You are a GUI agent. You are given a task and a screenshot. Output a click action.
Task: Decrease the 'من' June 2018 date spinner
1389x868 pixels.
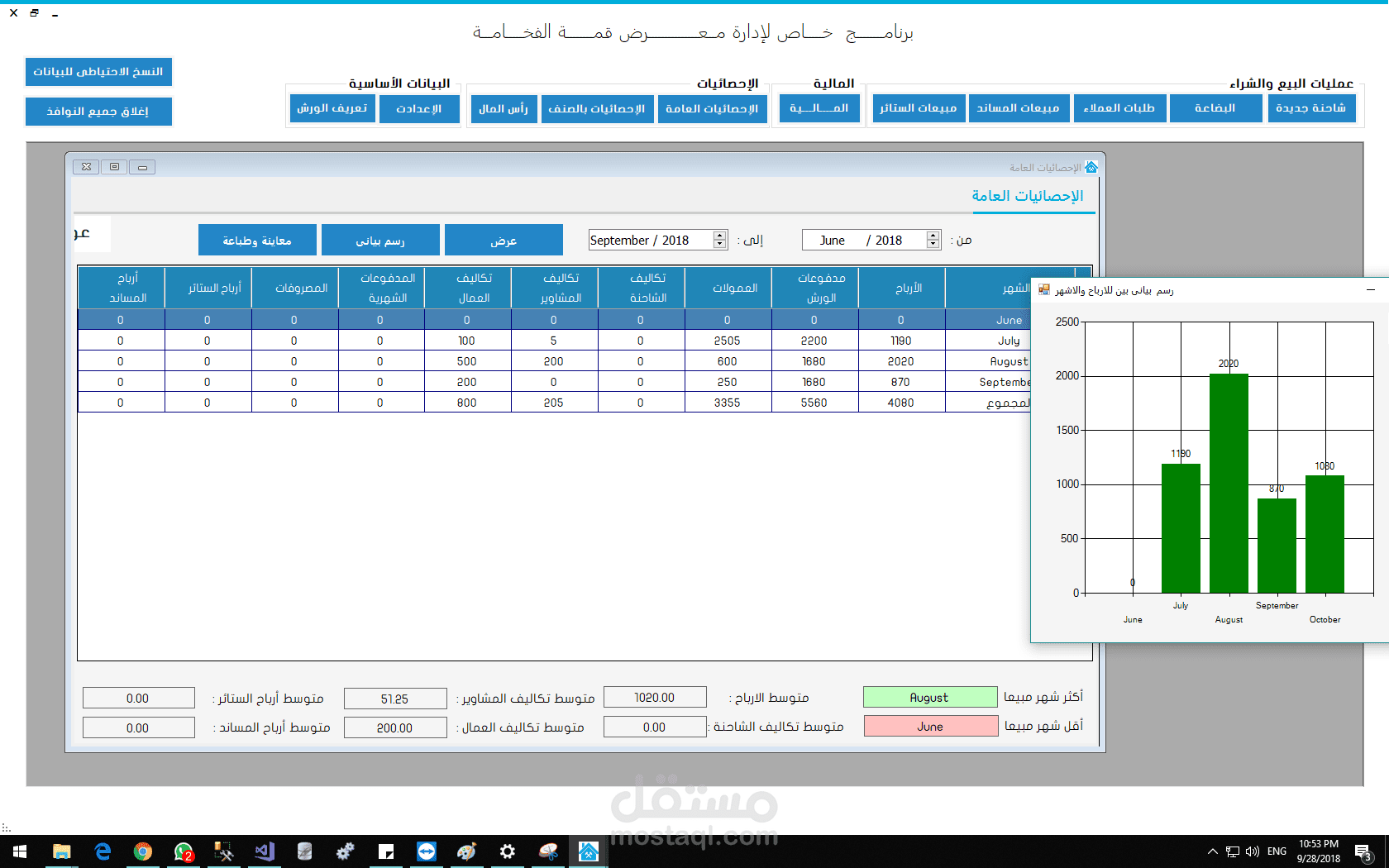point(933,244)
